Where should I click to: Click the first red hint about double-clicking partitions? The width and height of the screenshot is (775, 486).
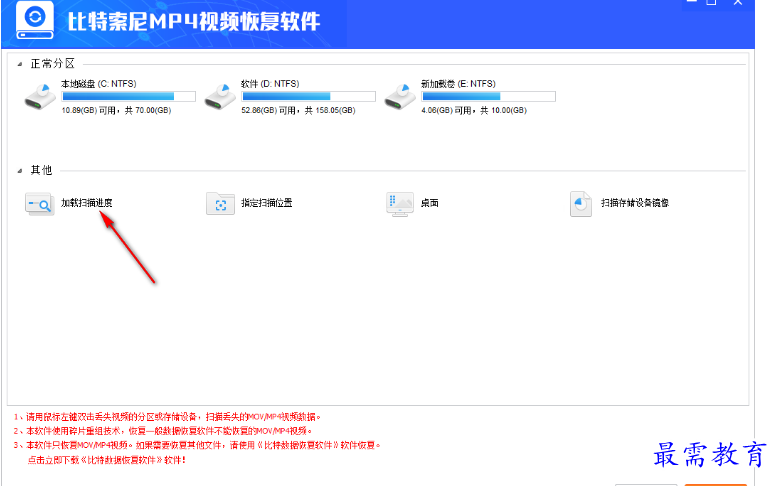(168, 417)
